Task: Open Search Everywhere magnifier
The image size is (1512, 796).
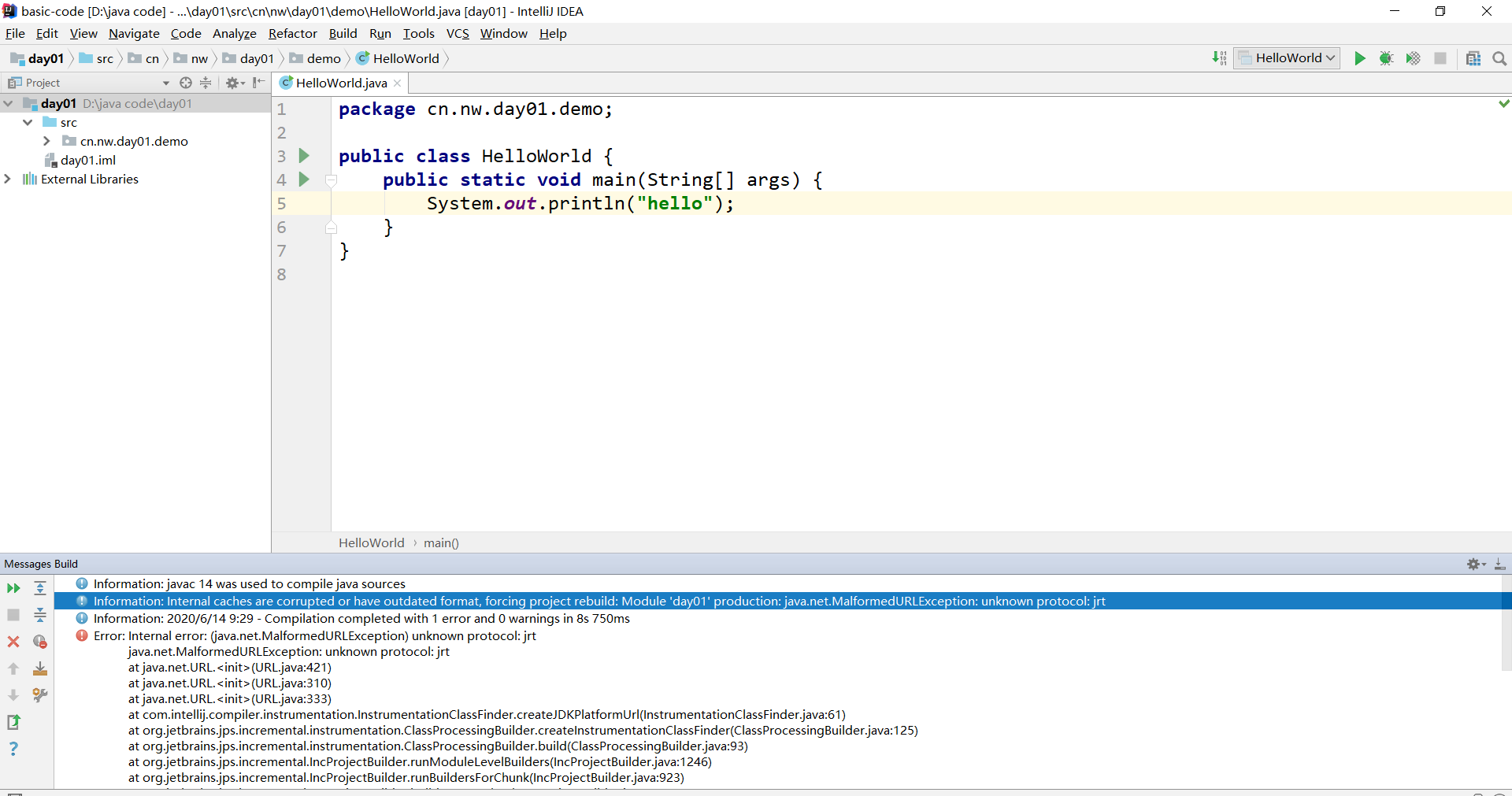Action: [x=1499, y=58]
